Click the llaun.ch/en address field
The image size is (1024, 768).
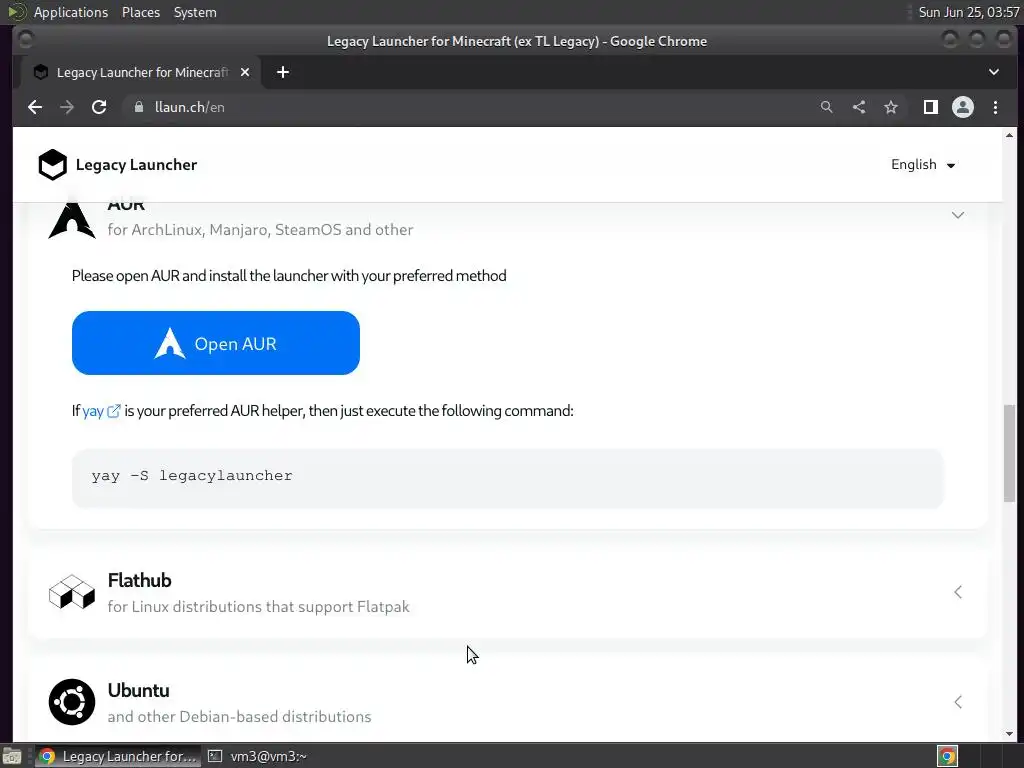click(467, 107)
